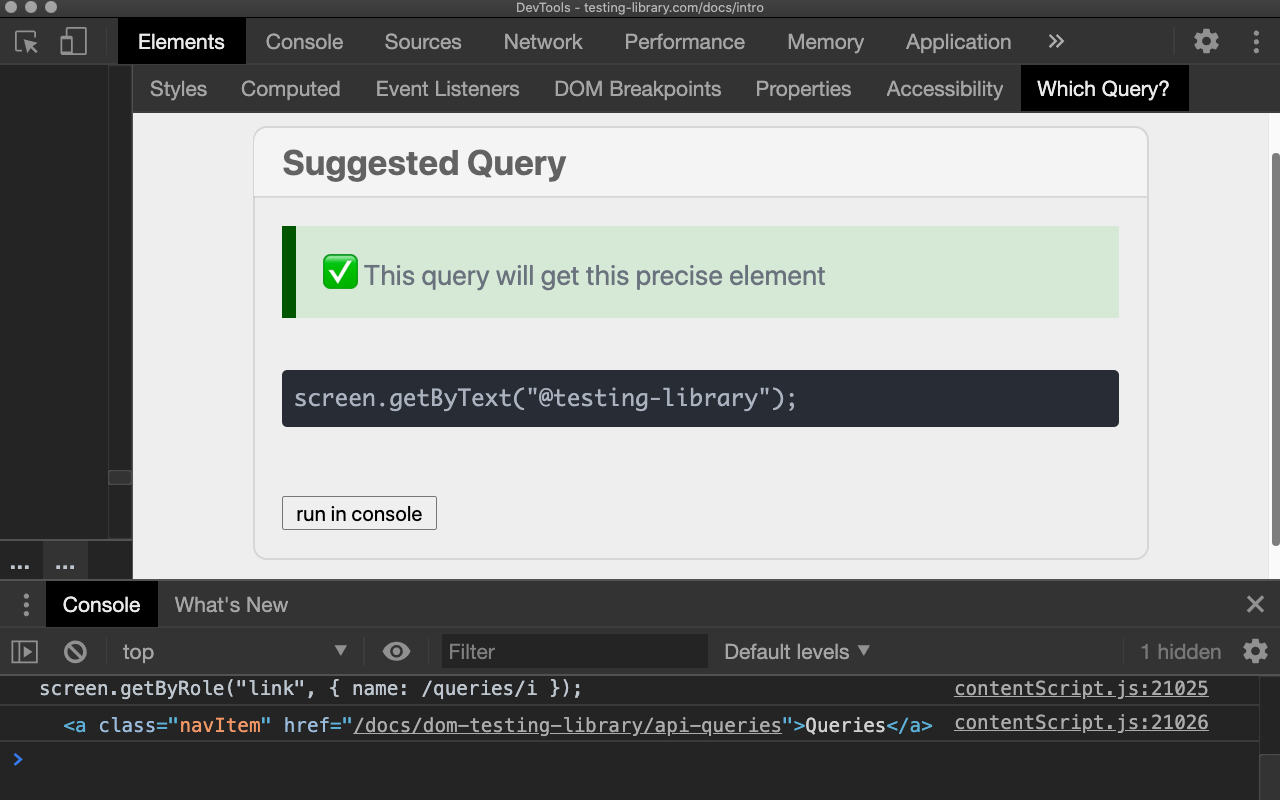Select the Styles sidebar tab

click(x=178, y=89)
